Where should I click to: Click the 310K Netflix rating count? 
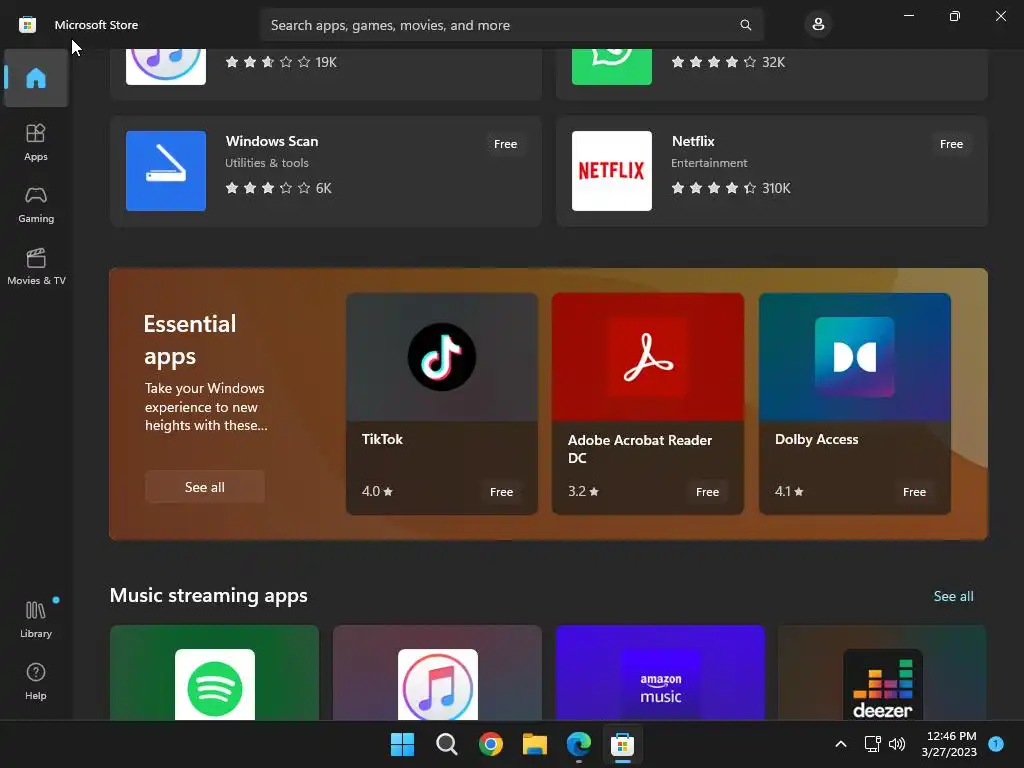click(776, 188)
